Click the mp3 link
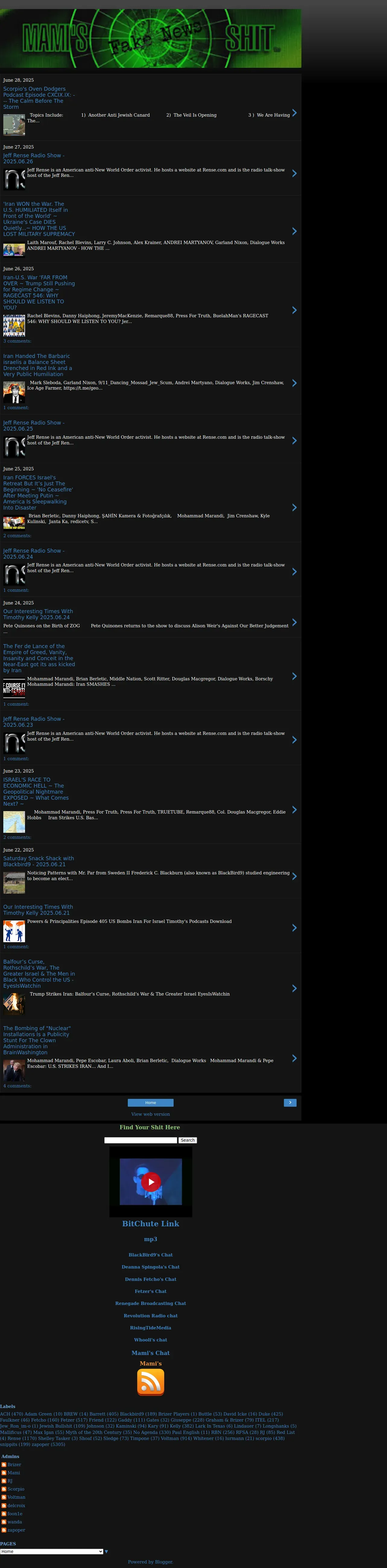This screenshot has height=1568, width=387. click(x=151, y=1239)
